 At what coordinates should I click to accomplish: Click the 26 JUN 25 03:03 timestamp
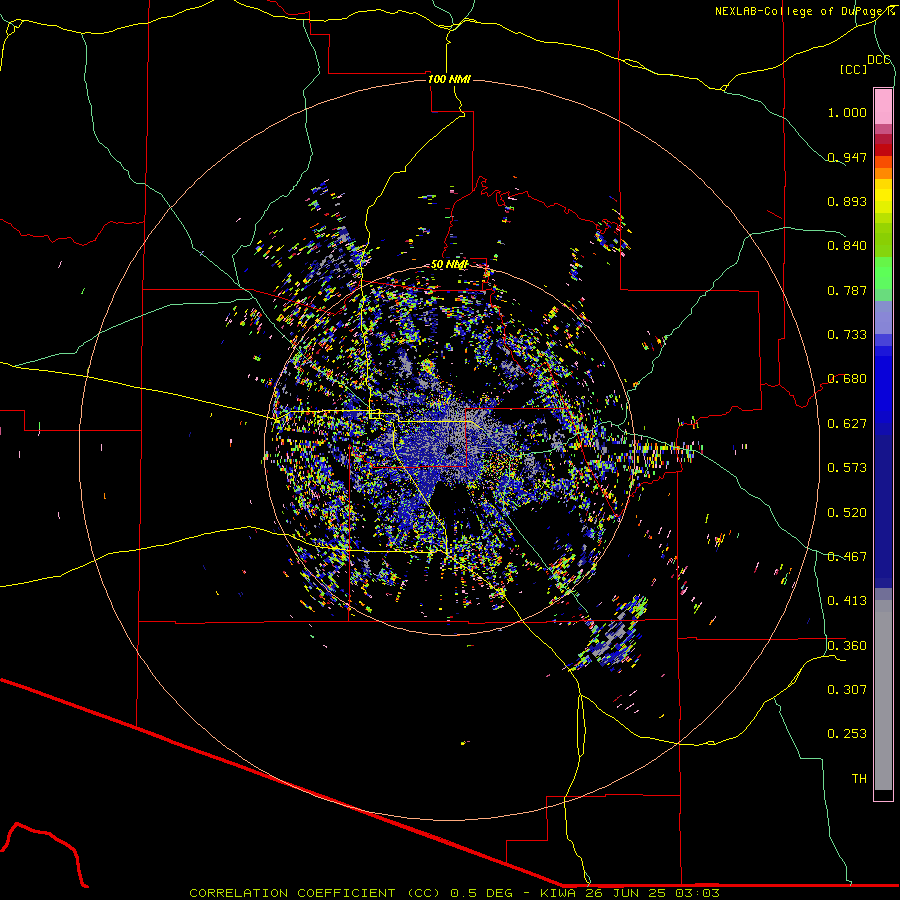(653, 893)
